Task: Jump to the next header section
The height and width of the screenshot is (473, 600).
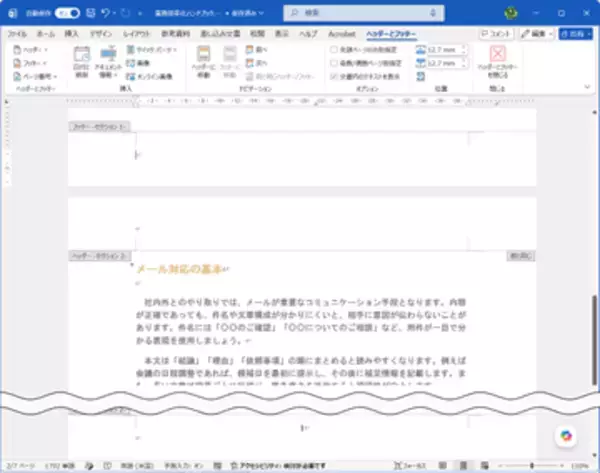Action: click(x=256, y=63)
